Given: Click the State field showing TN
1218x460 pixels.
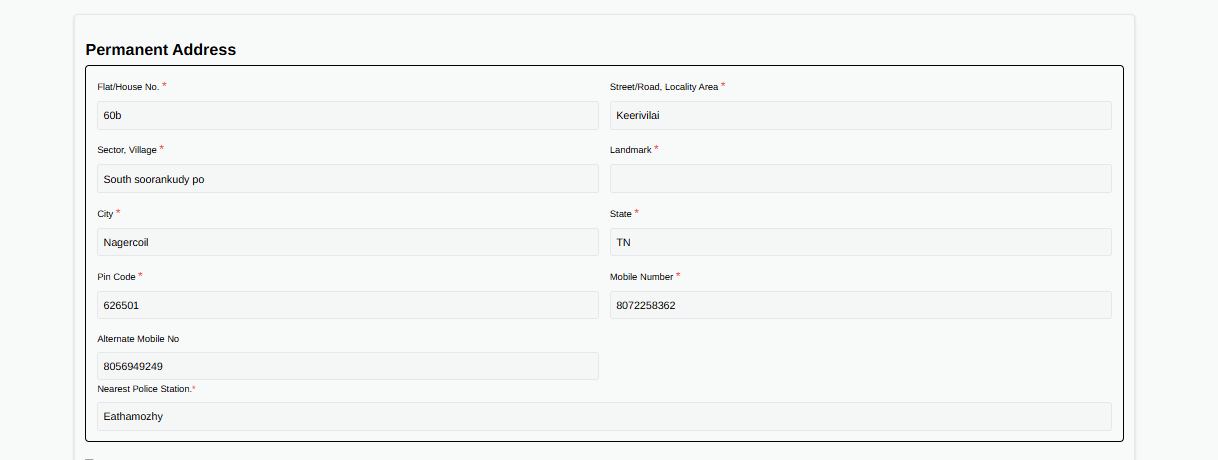Looking at the screenshot, I should pos(860,242).
